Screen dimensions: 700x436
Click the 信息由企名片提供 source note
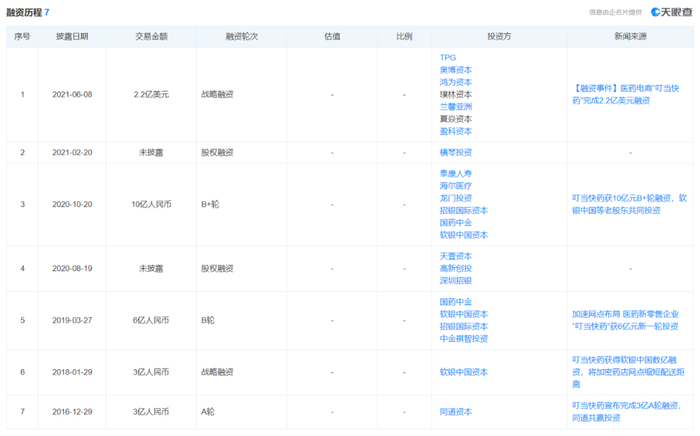(615, 12)
